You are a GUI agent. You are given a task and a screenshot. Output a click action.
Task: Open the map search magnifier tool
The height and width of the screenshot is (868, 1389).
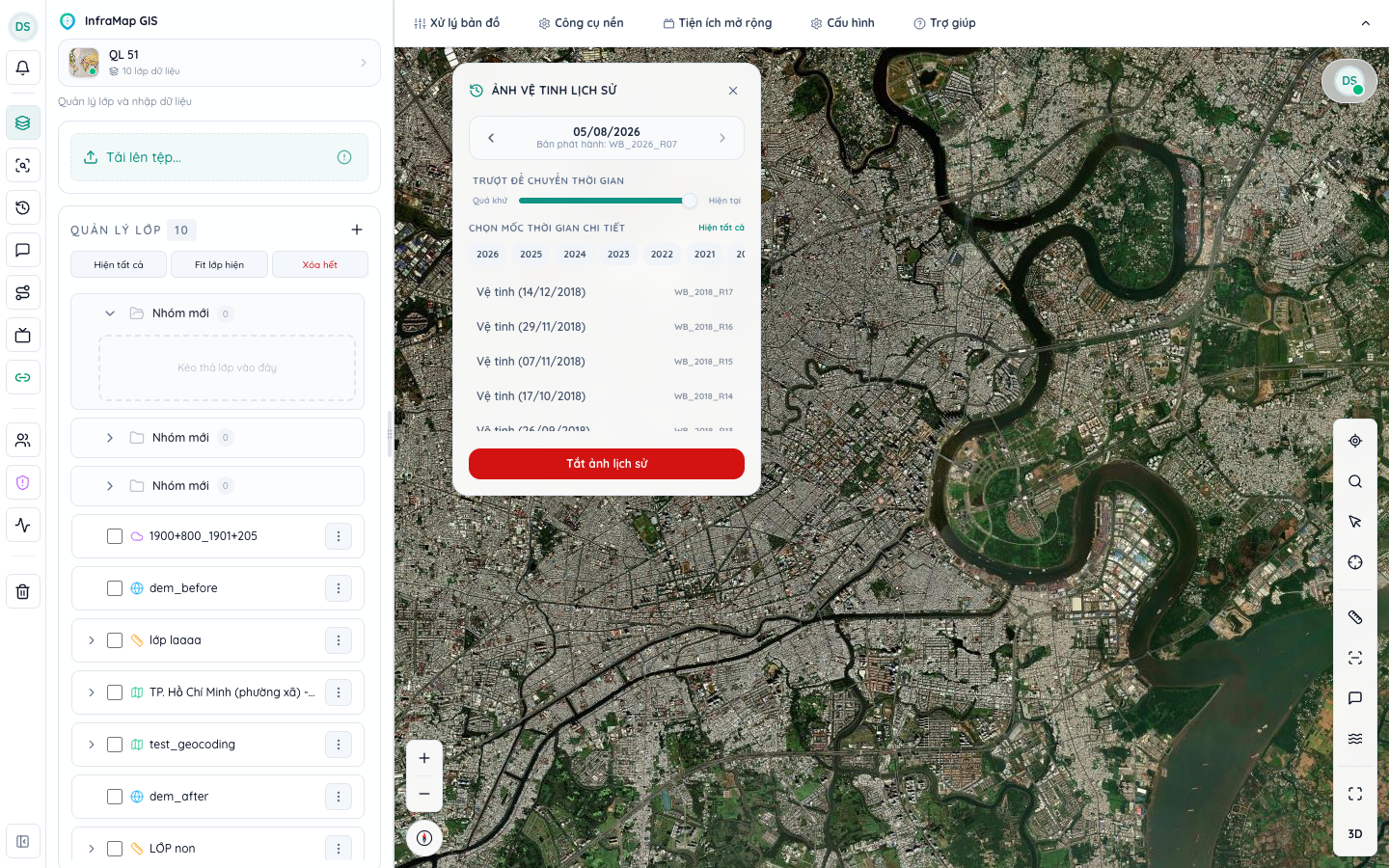pos(1355,481)
